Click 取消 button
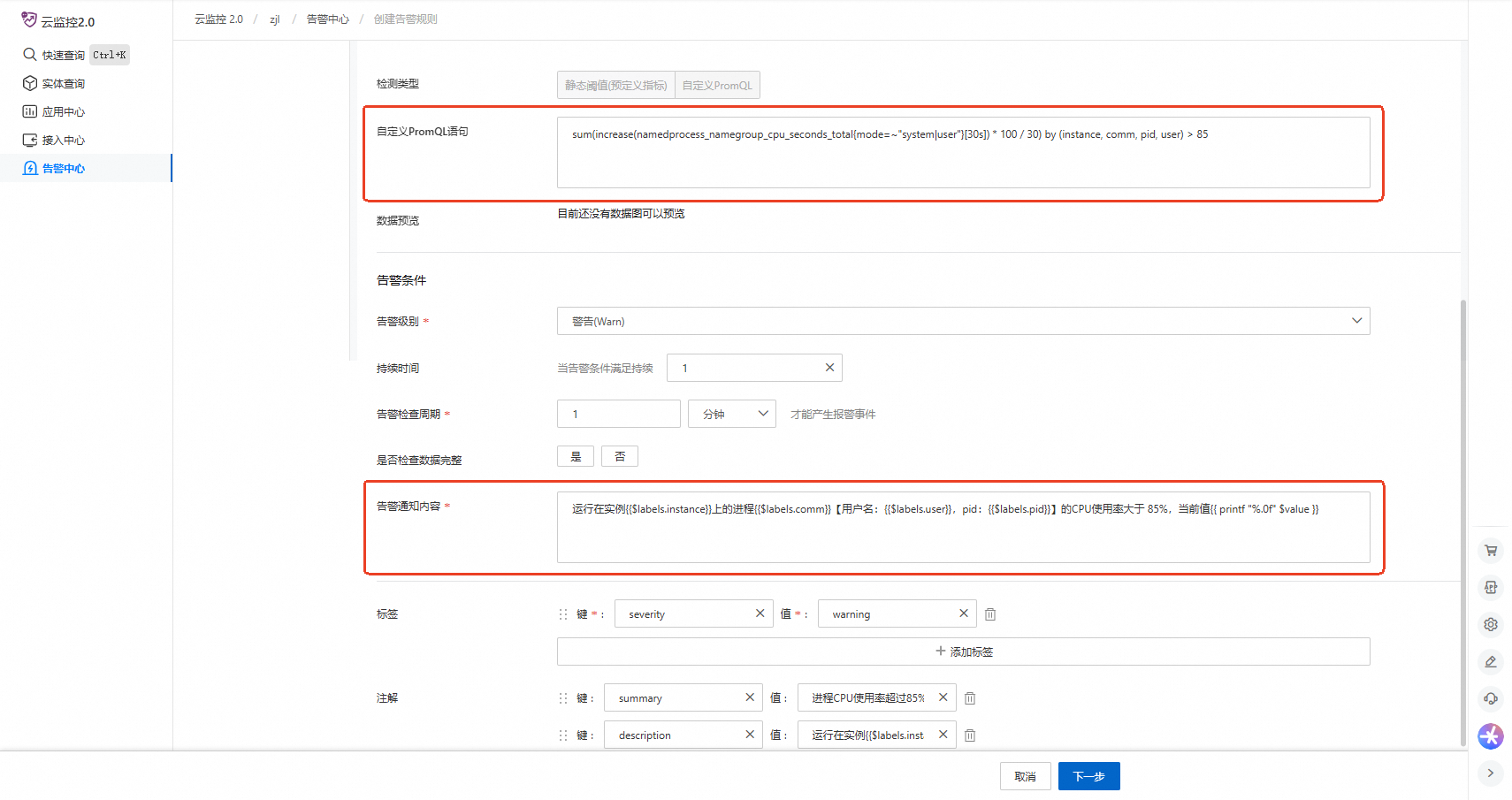The image size is (1512, 800). tap(1026, 776)
